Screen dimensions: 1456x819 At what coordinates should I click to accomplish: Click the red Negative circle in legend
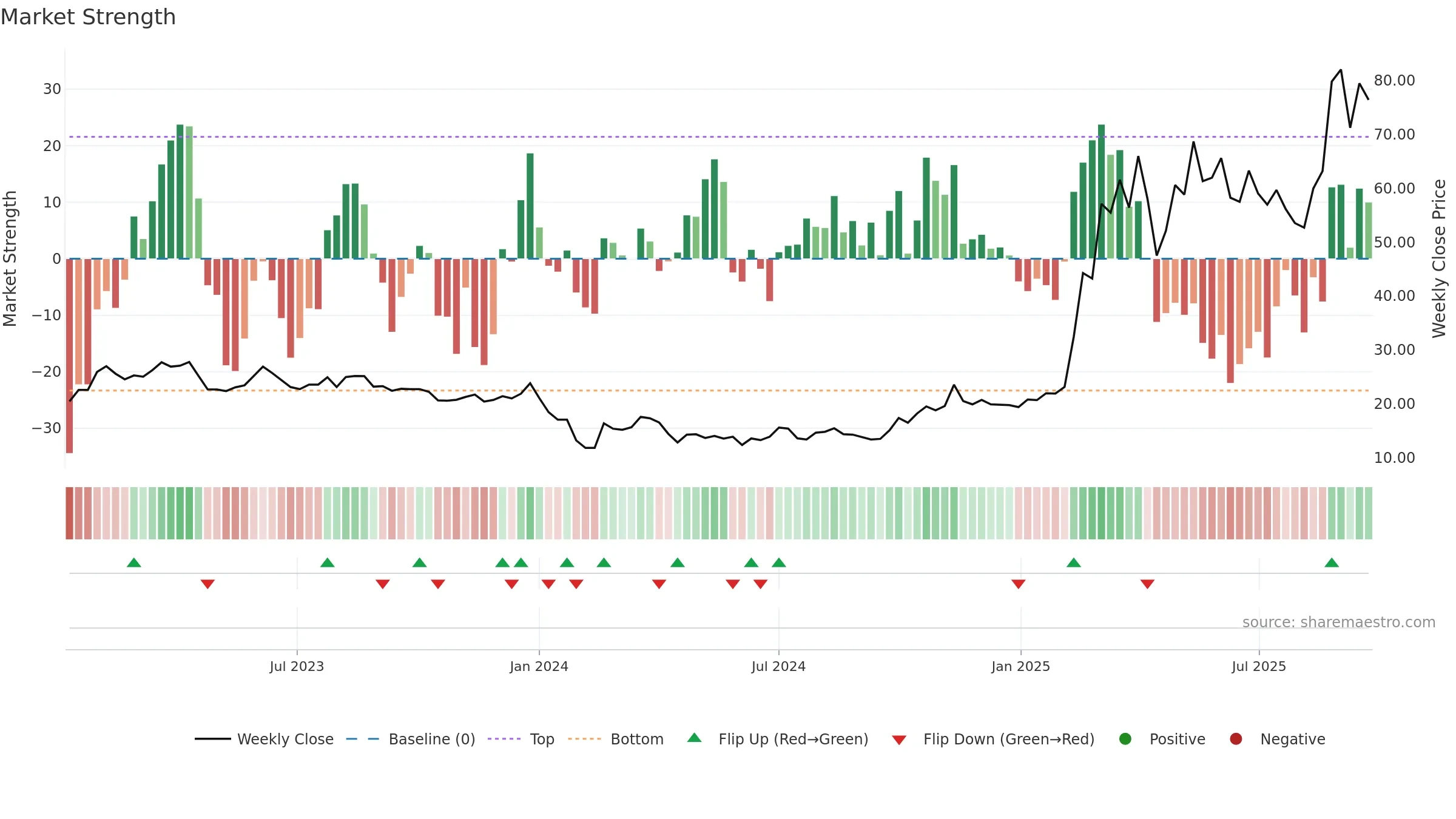[1236, 739]
